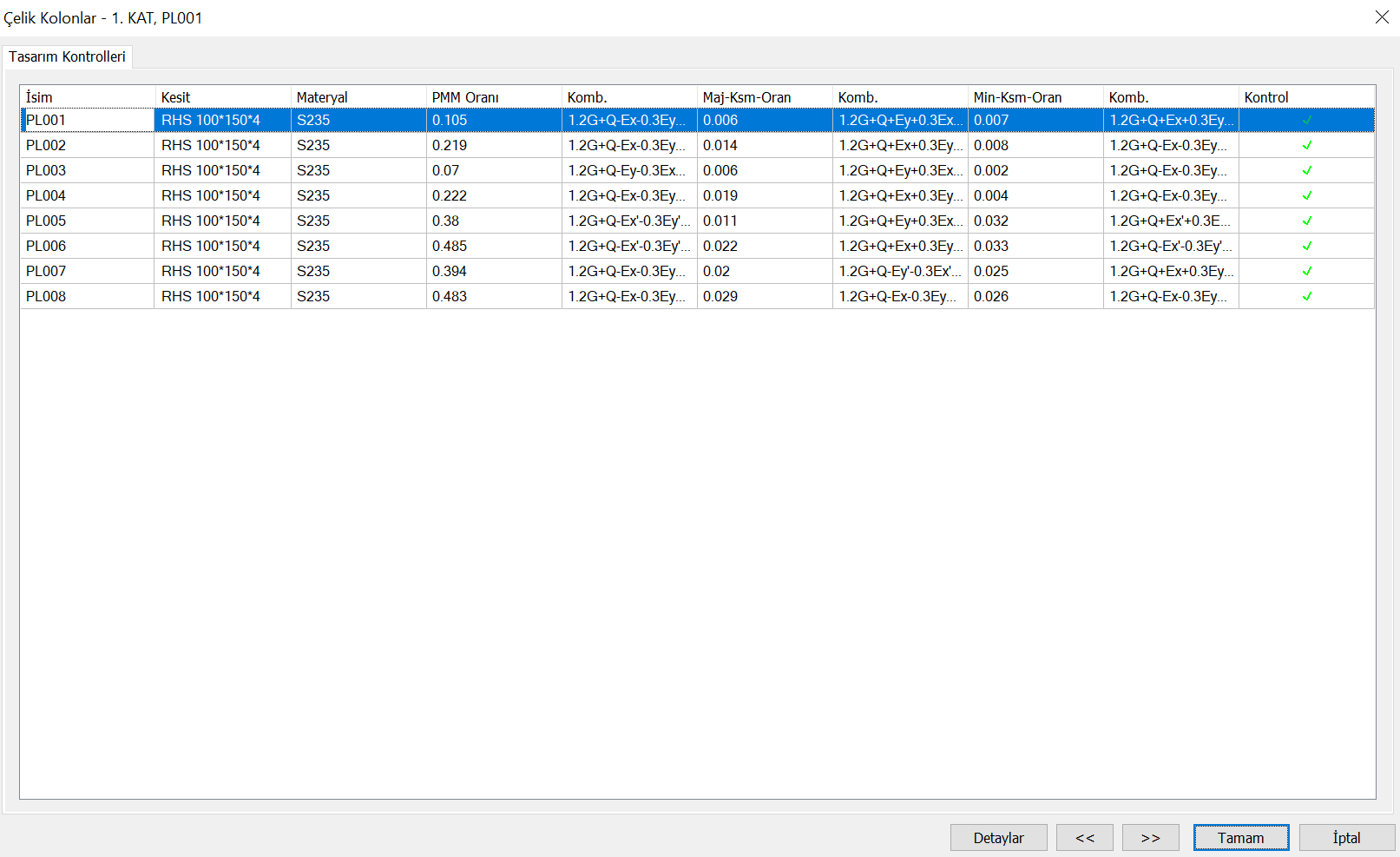This screenshot has height=857, width=1400.
Task: Click the green checkmark in PL006 row
Action: coord(1306,246)
